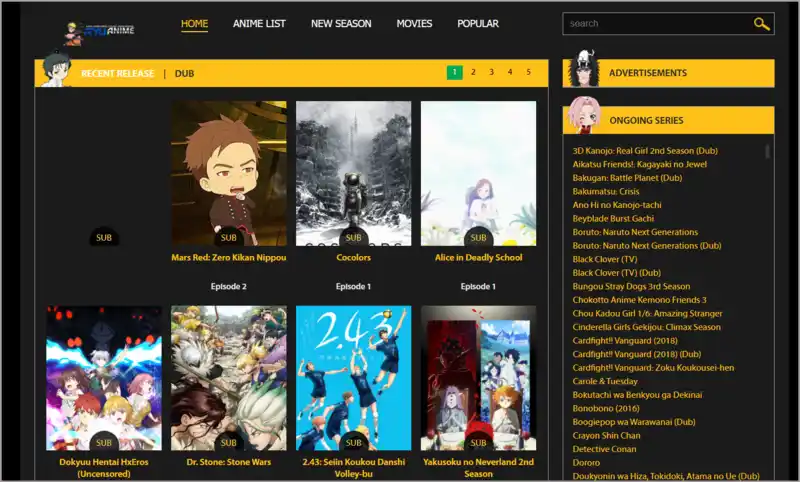Click SUB badge on Cocolors poster
800x482 pixels.
(353, 238)
